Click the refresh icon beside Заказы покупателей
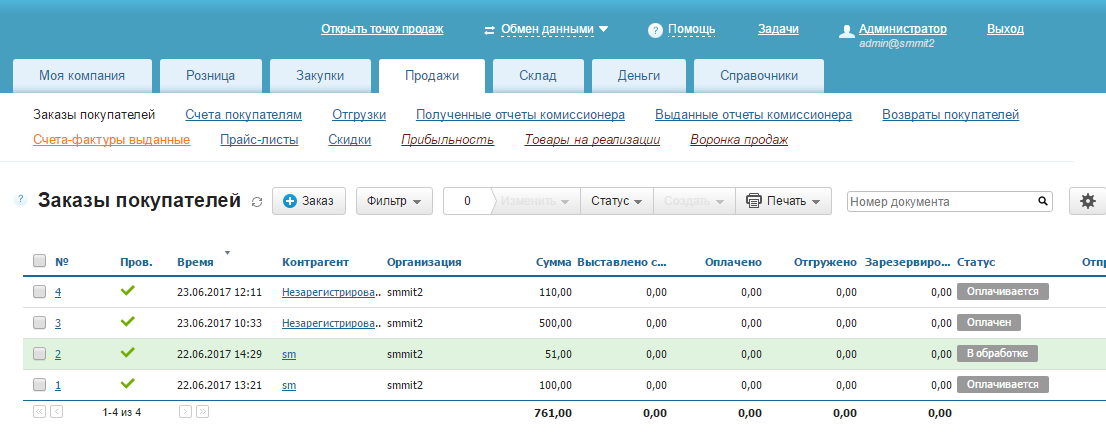Screen dimensions: 1106x433 pos(257,202)
